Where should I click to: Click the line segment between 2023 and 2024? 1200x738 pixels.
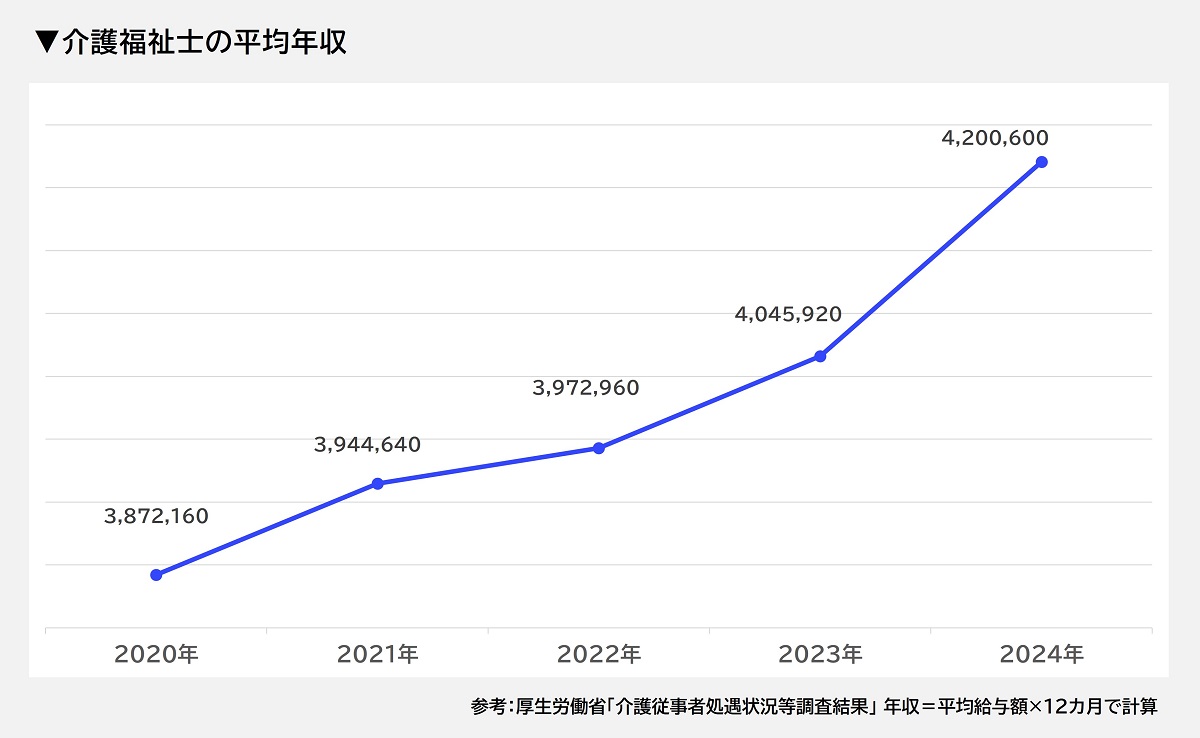pos(930,257)
